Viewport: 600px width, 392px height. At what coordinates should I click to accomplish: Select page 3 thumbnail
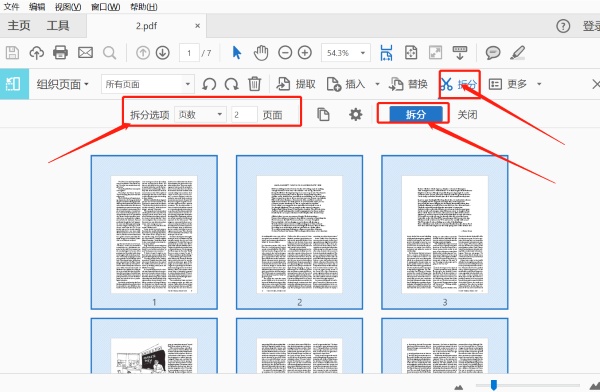coord(445,232)
